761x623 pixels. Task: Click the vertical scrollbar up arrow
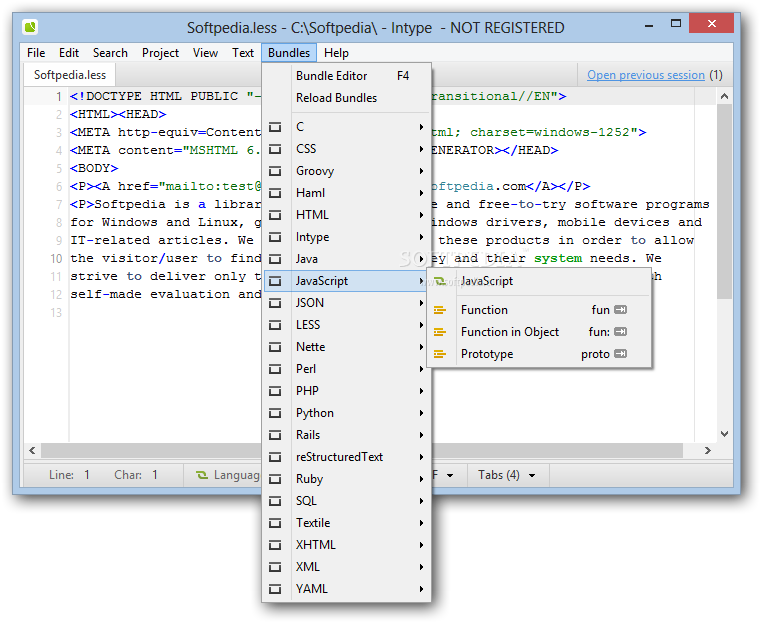point(725,96)
